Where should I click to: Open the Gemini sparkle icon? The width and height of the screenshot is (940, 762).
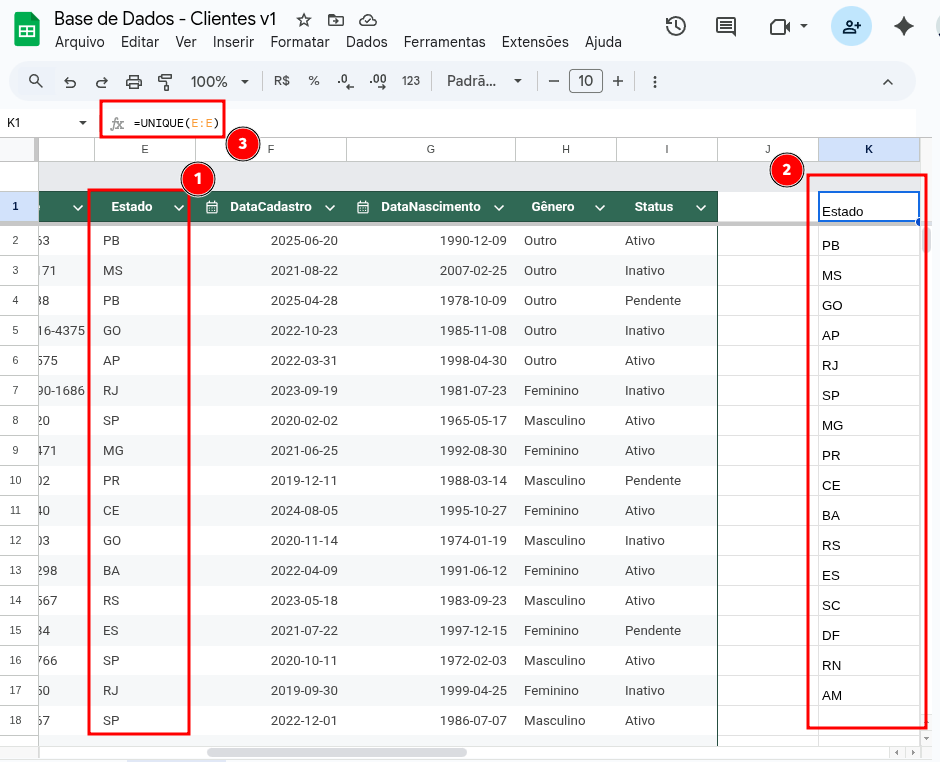coord(903,26)
